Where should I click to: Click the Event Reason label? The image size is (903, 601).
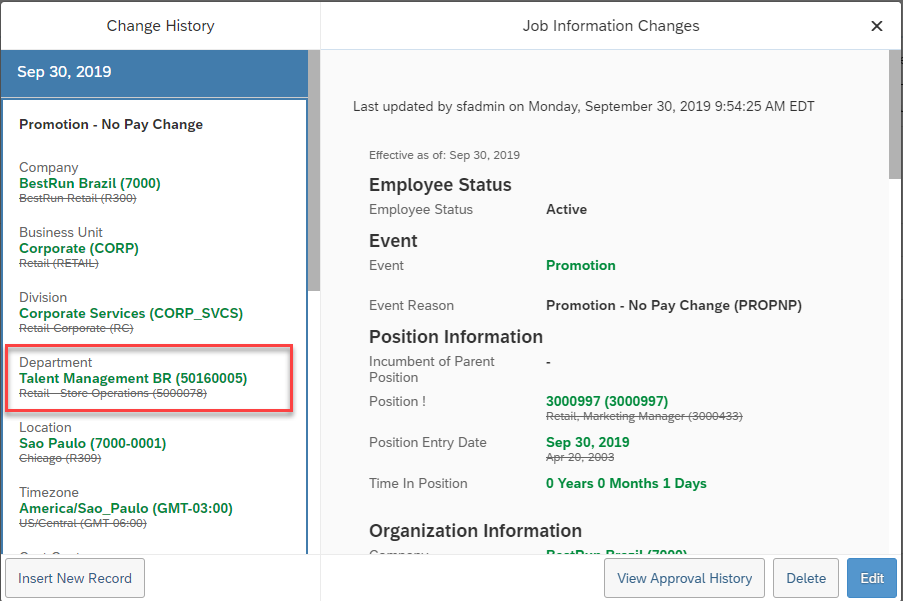(411, 306)
